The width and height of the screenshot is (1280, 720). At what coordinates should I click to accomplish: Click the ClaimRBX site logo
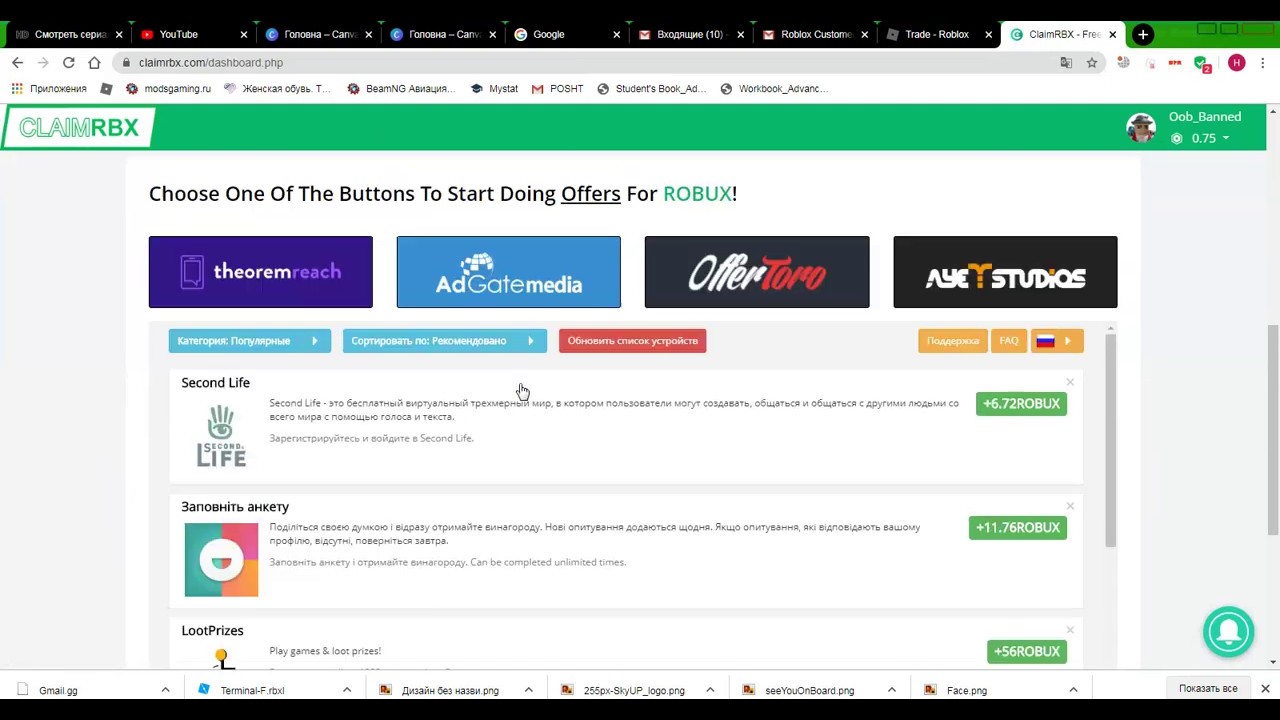pyautogui.click(x=78, y=128)
